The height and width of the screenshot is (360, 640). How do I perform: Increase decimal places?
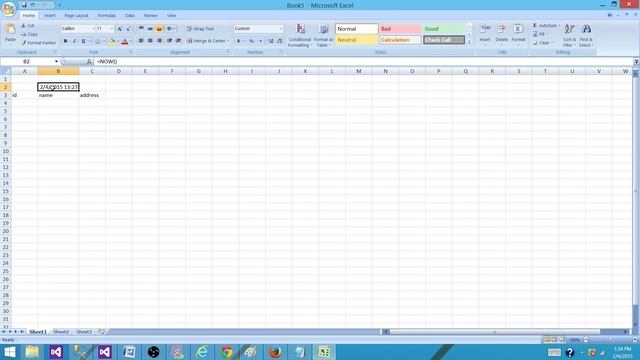pos(271,41)
